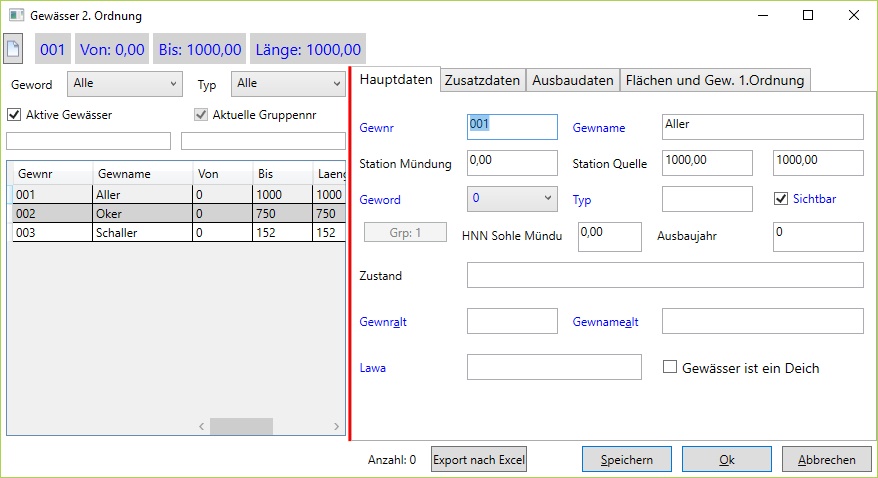The width and height of the screenshot is (878, 478).
Task: Click the Speichern button
Action: [627, 460]
